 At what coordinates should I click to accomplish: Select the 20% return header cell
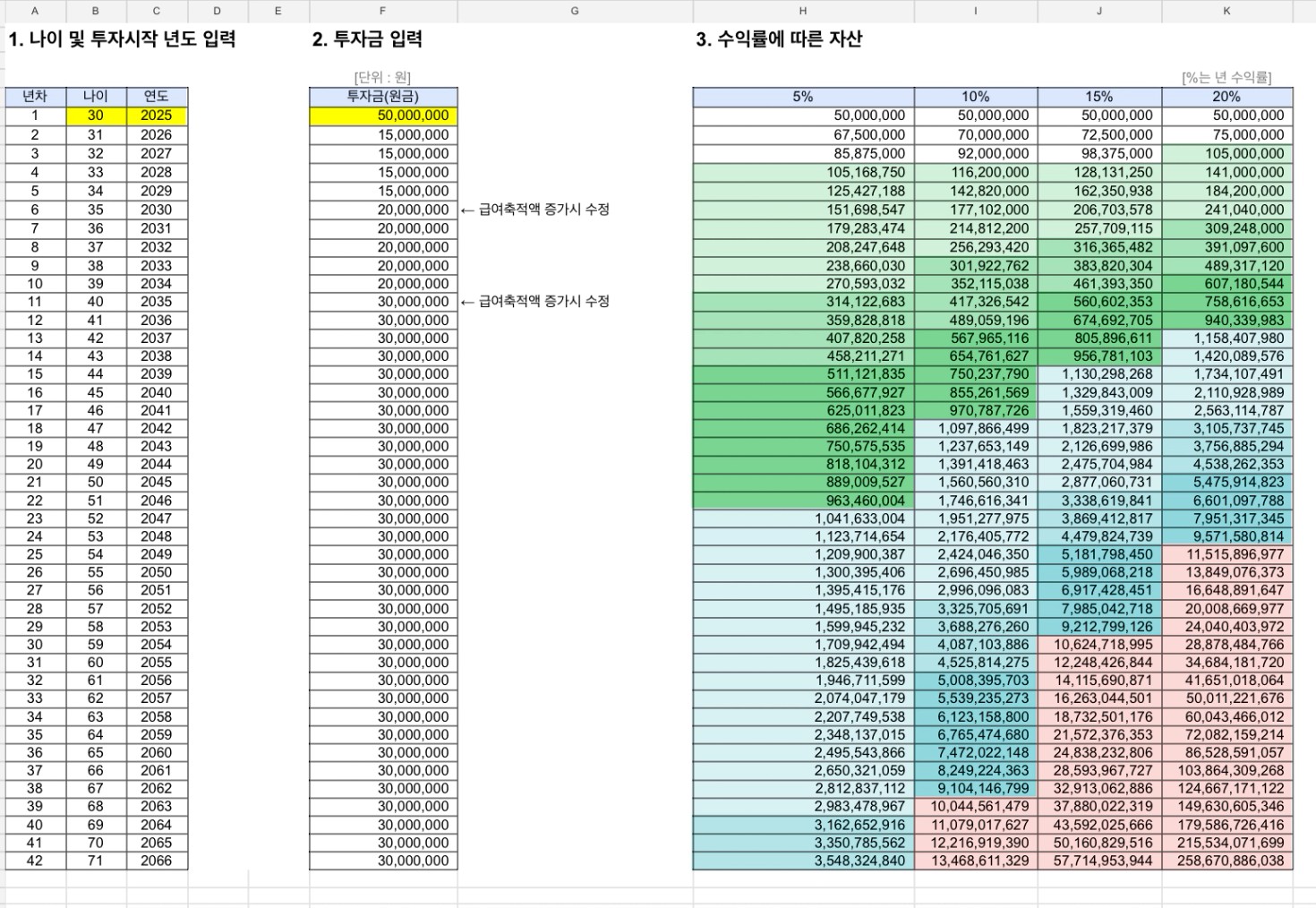click(1226, 97)
